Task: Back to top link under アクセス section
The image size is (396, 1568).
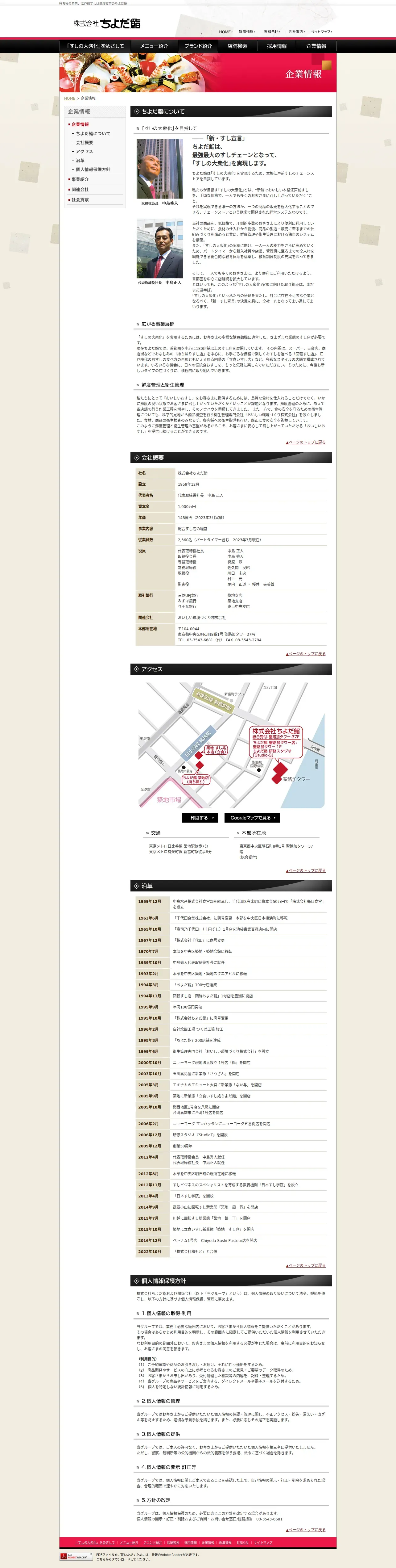Action: (x=305, y=870)
